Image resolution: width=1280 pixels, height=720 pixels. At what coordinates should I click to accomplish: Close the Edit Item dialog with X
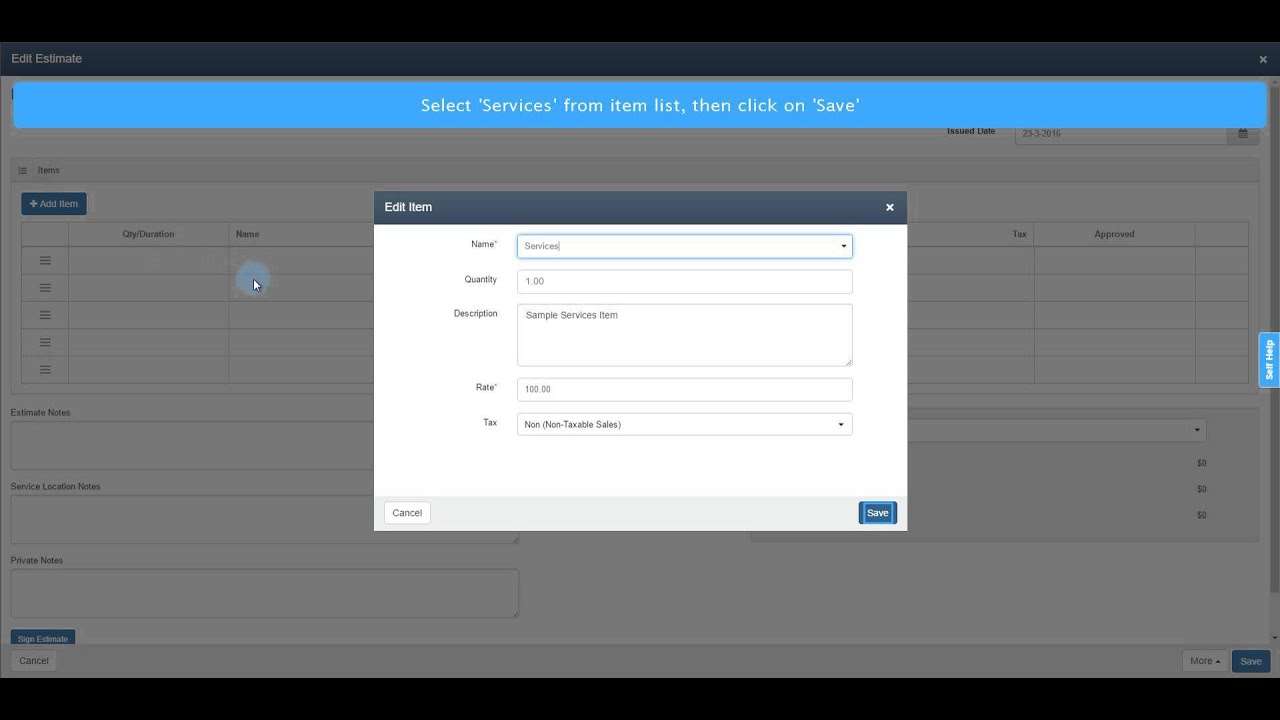[889, 207]
